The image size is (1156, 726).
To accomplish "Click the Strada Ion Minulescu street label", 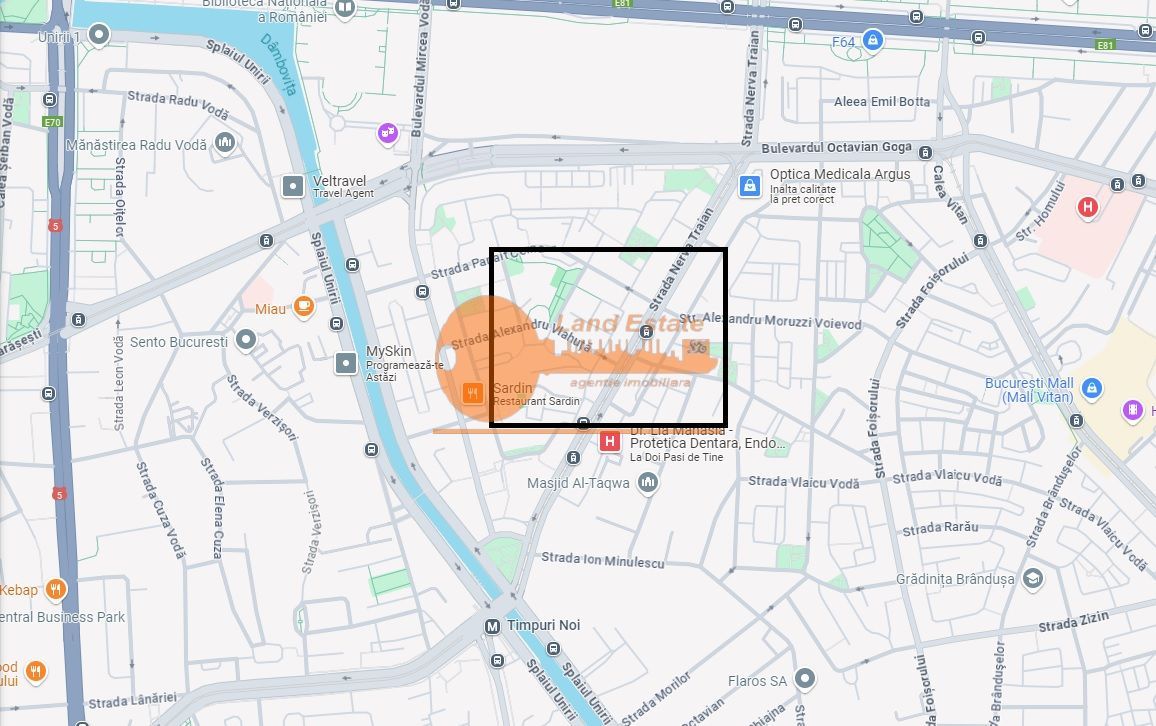I will 603,560.
